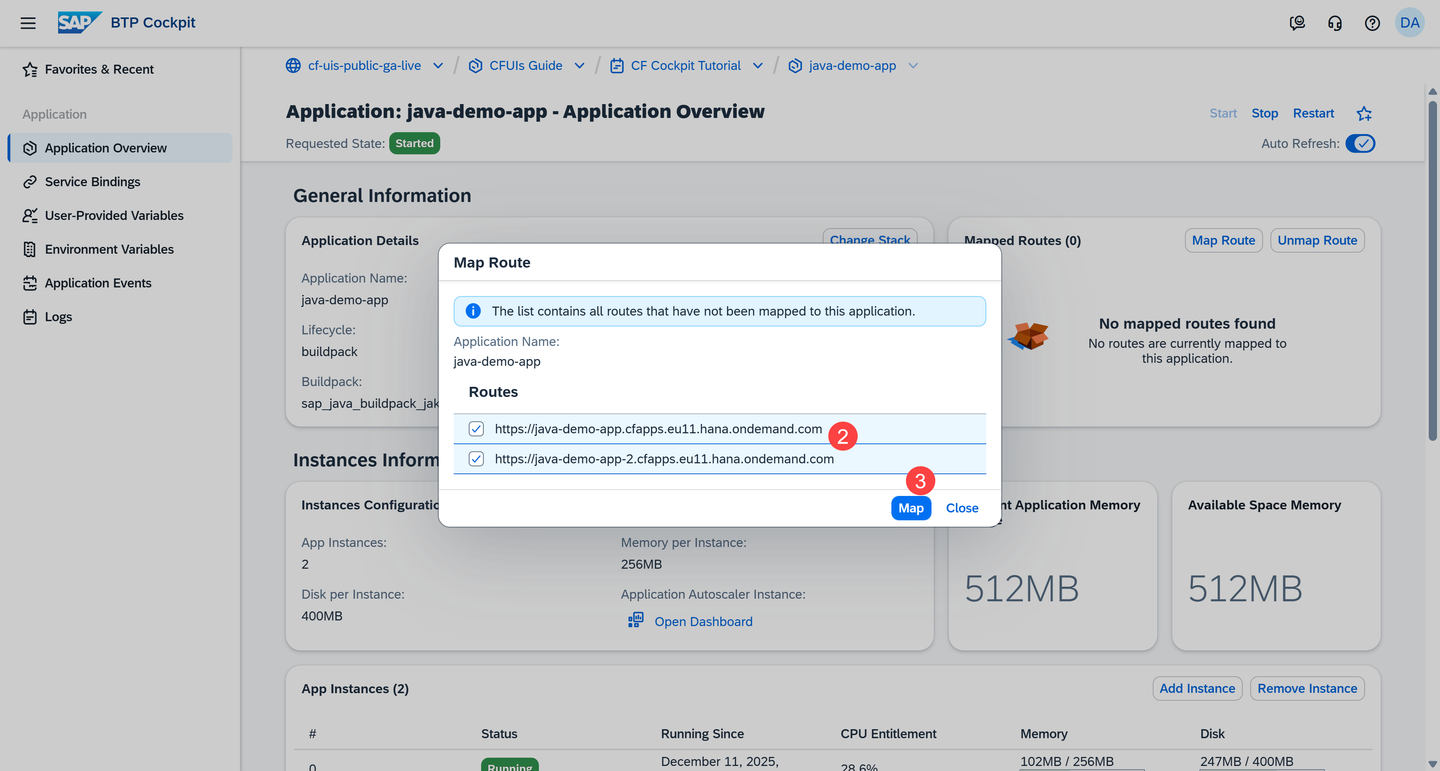Click the SAP logo
This screenshot has height=771, width=1440.
pos(79,22)
